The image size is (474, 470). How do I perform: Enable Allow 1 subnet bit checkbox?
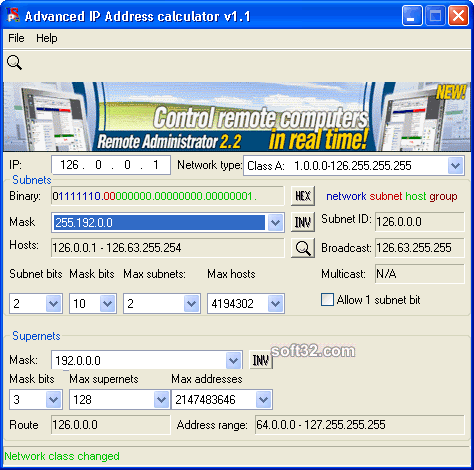click(327, 299)
